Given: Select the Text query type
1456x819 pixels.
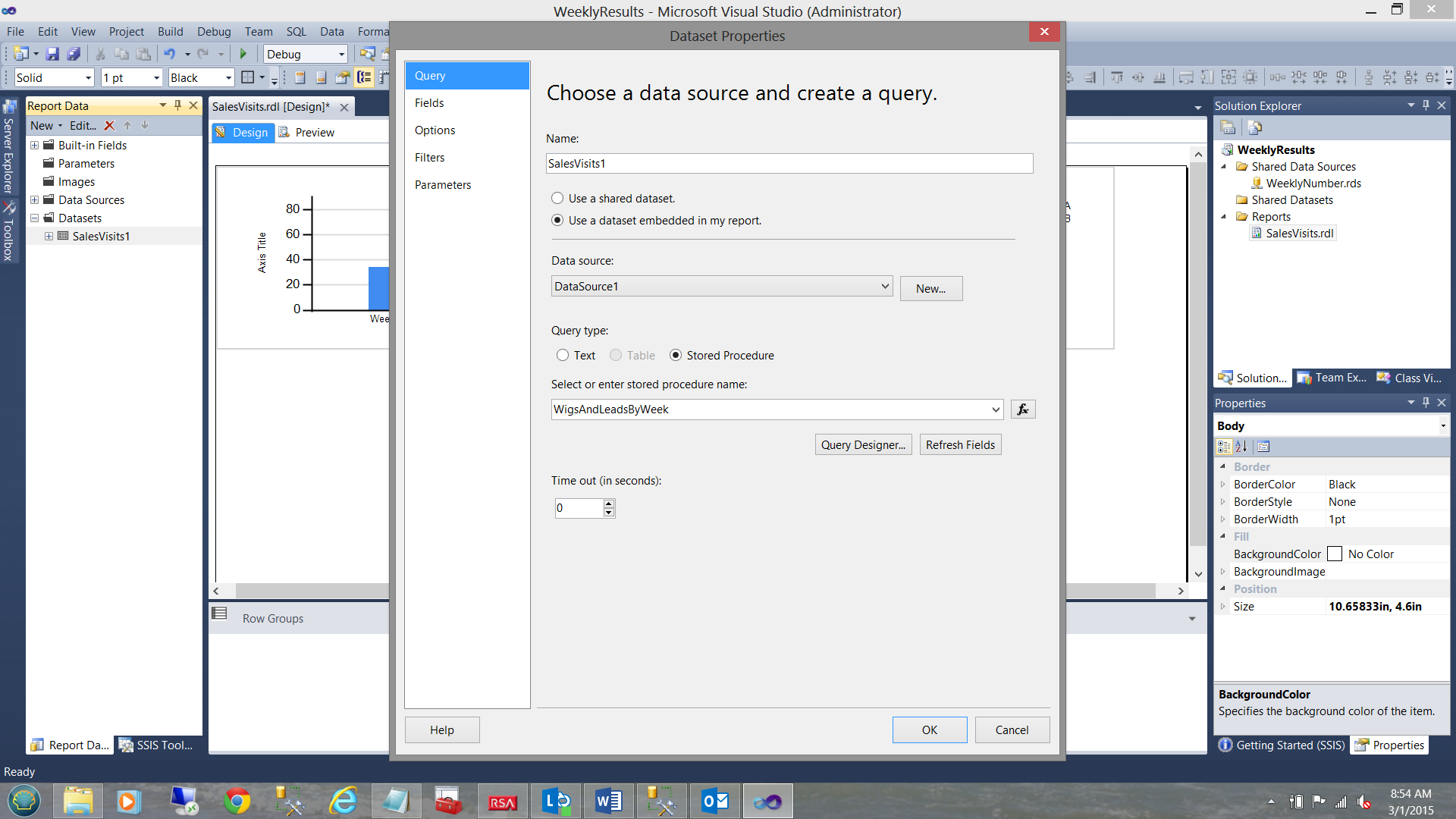Looking at the screenshot, I should [563, 356].
